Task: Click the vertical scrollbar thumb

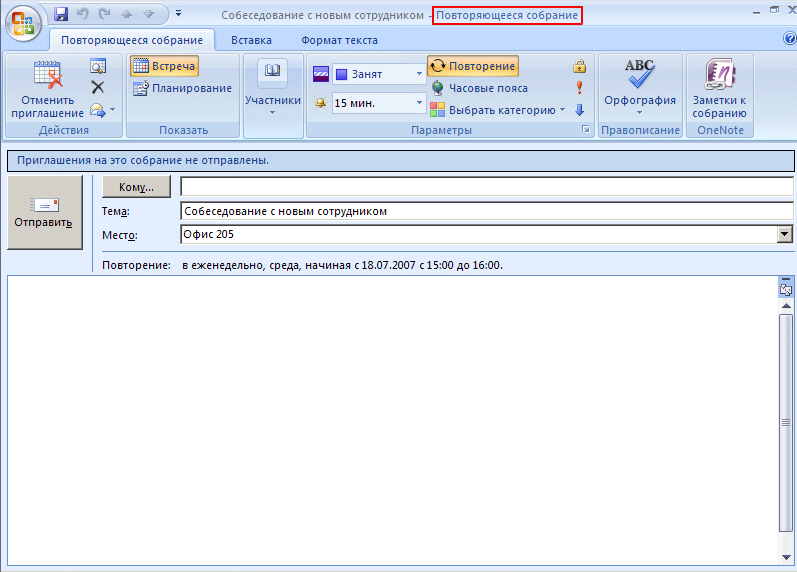Action: 786,423
